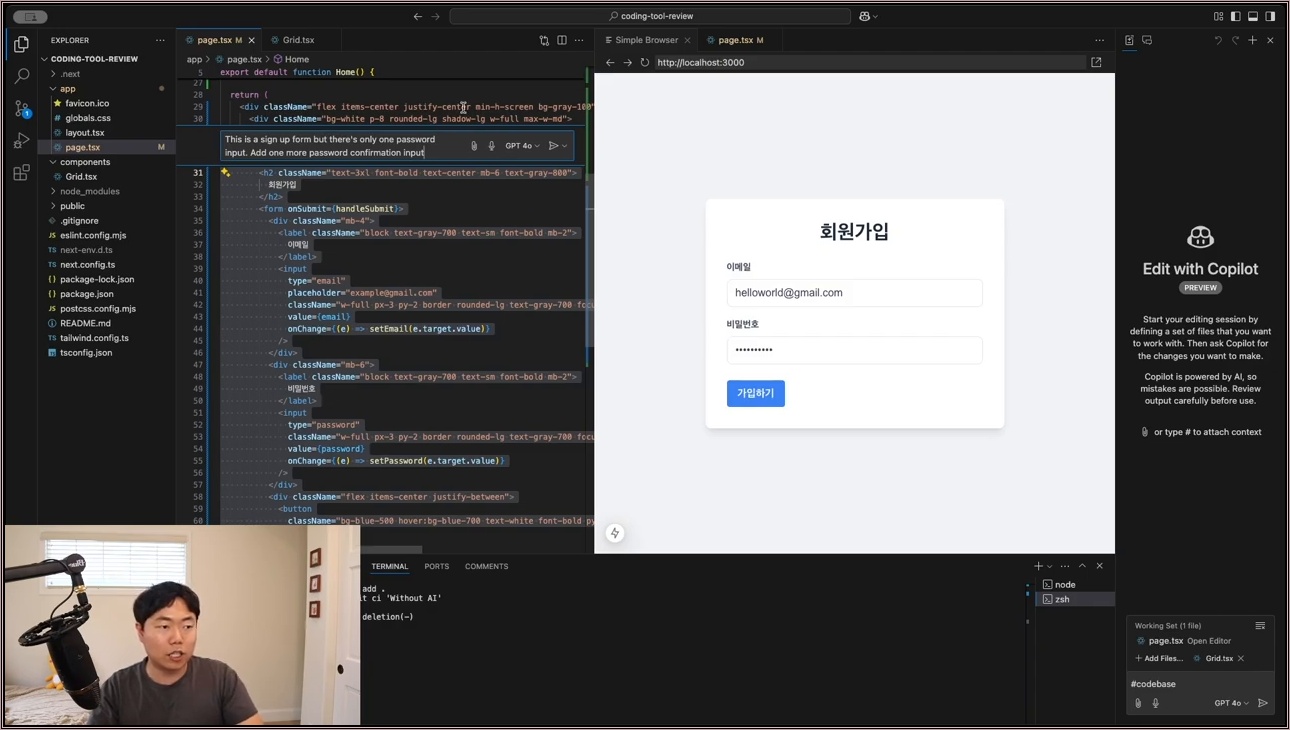
Task: Maximize the terminal panel with chevron
Action: [x=1082, y=566]
